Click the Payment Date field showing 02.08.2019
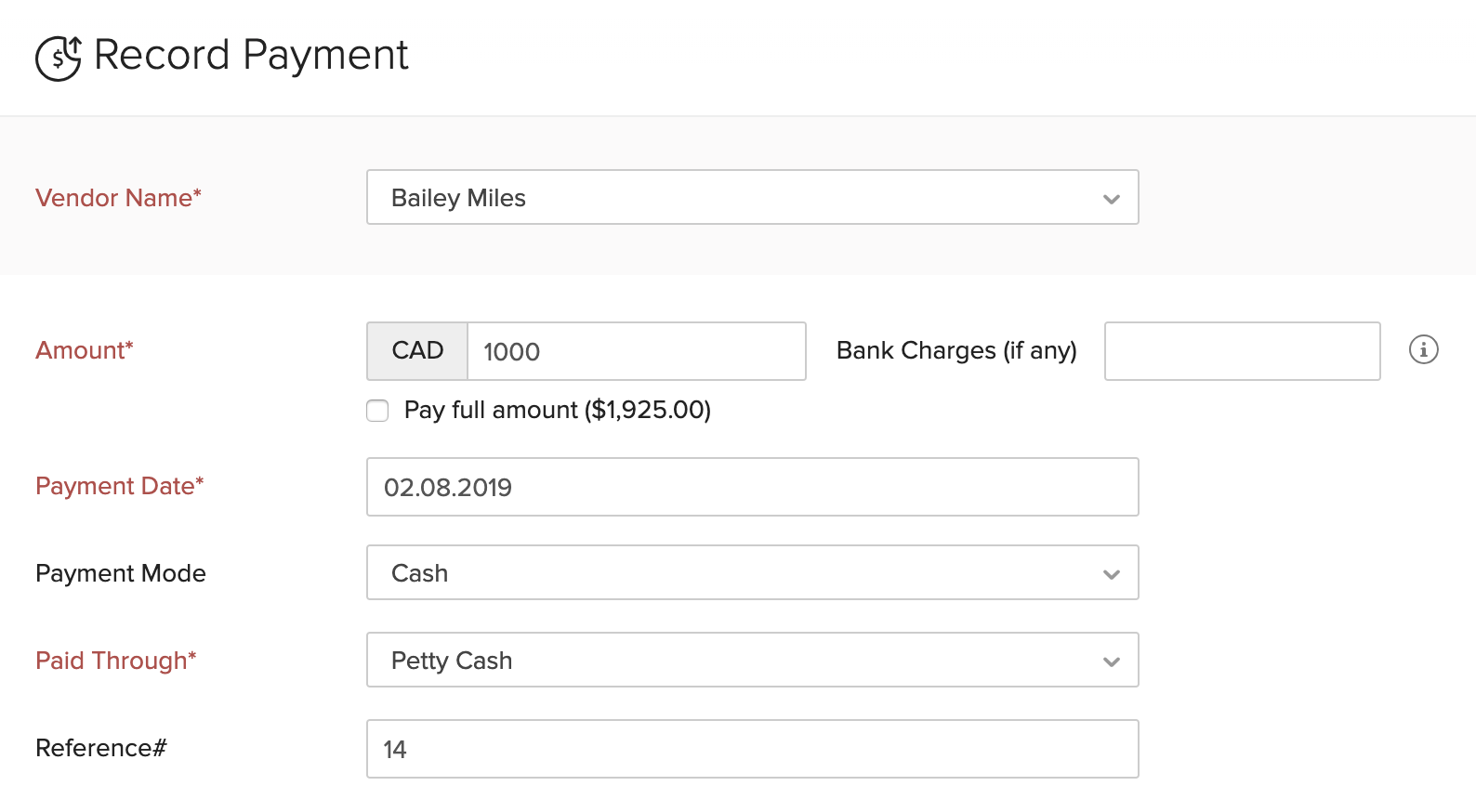This screenshot has width=1476, height=812. (x=752, y=487)
